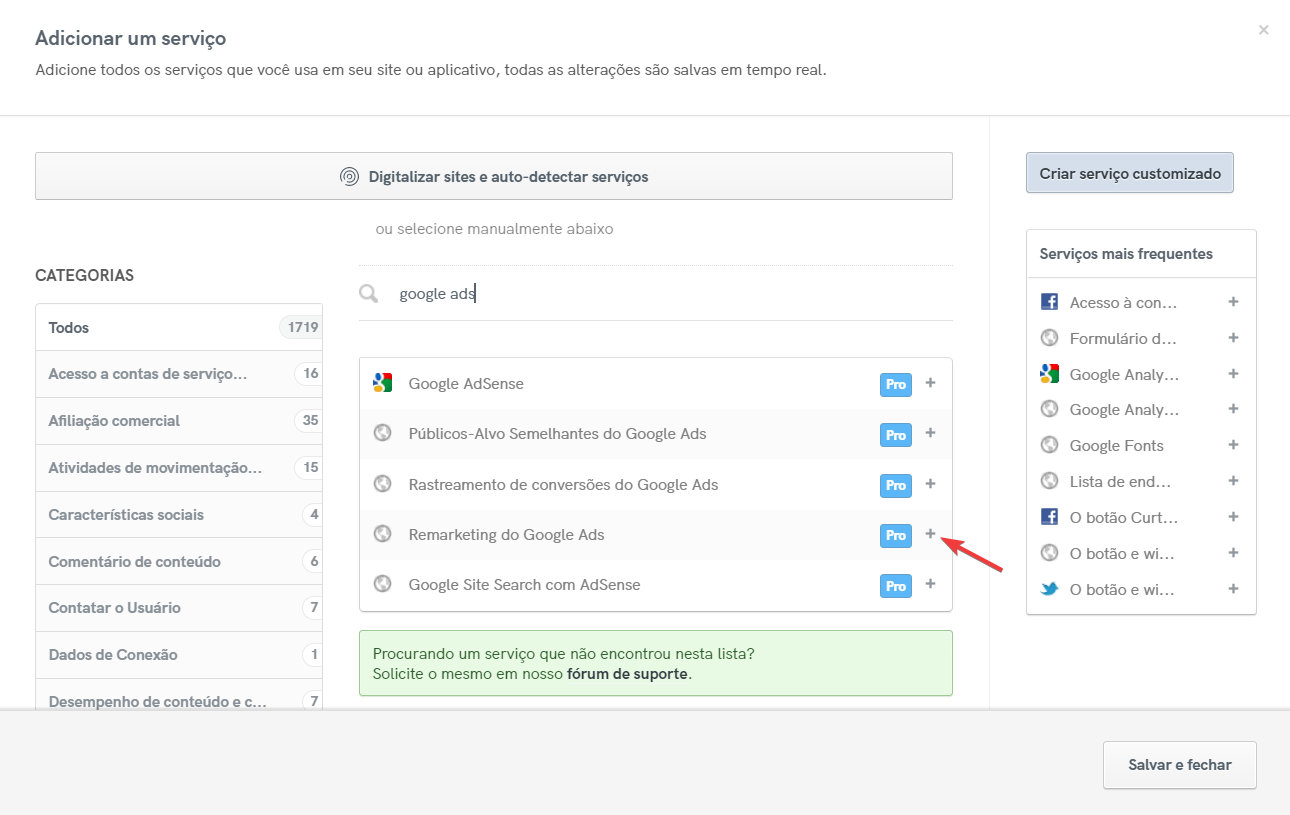Click the Google AdSense icon in results
The height and width of the screenshot is (815, 1290).
click(382, 382)
